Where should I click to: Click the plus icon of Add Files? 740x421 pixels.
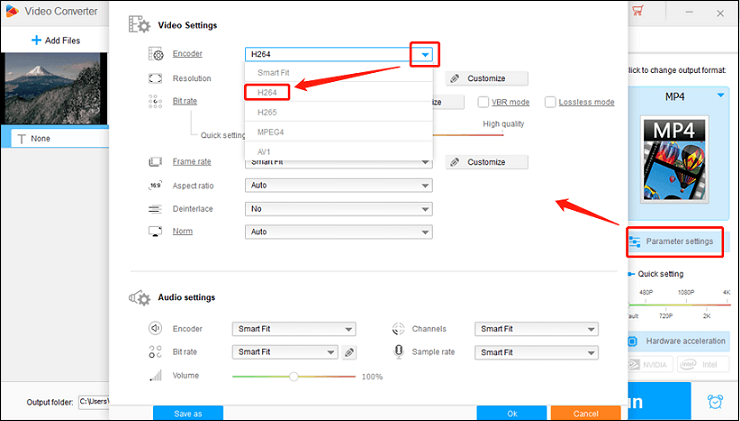click(x=36, y=41)
